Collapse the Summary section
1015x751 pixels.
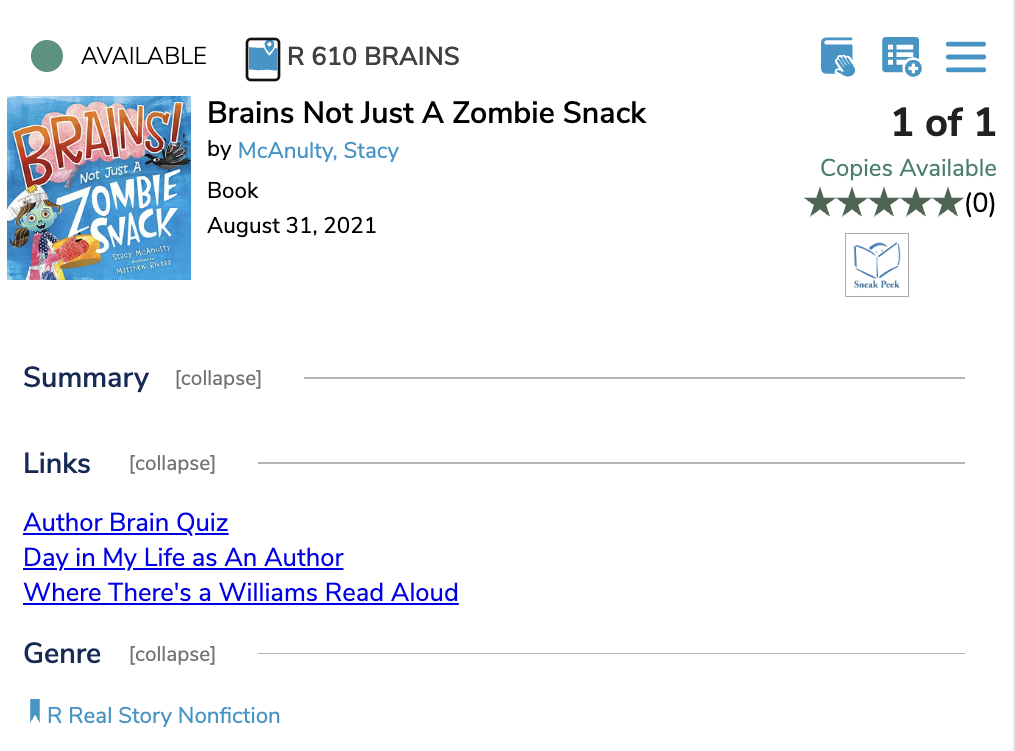coord(218,379)
